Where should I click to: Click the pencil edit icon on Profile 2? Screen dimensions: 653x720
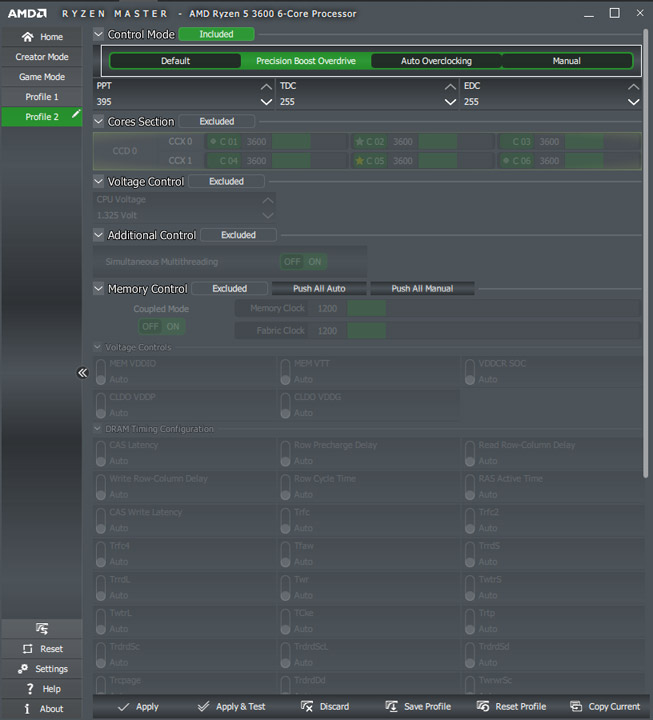pyautogui.click(x=76, y=113)
